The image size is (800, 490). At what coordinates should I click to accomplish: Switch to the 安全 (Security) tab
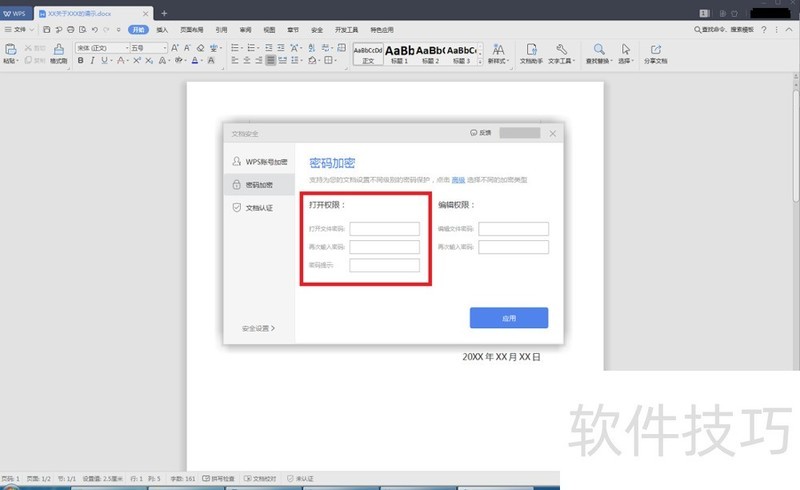[317, 30]
